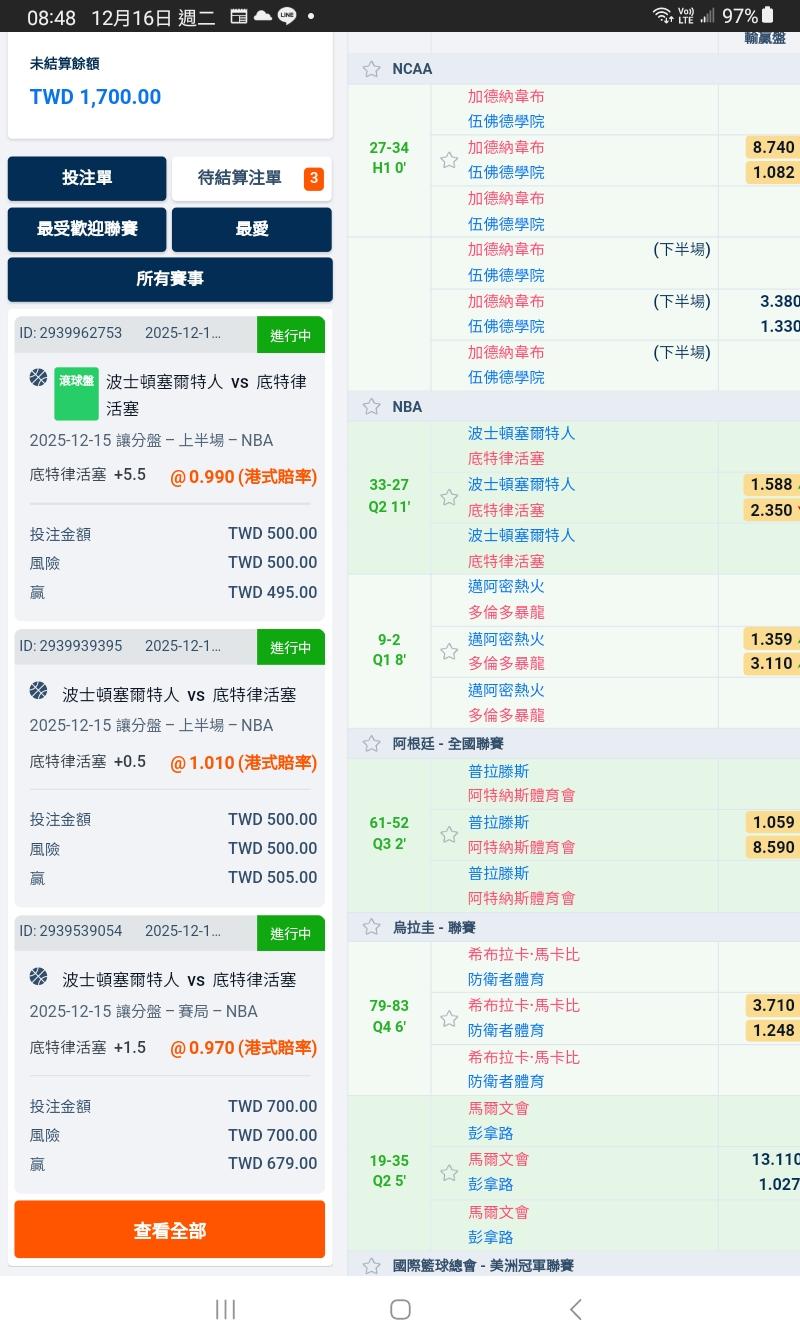The image size is (800, 1340).
Task: Open 待結算注單 tab
Action: pyautogui.click(x=251, y=178)
